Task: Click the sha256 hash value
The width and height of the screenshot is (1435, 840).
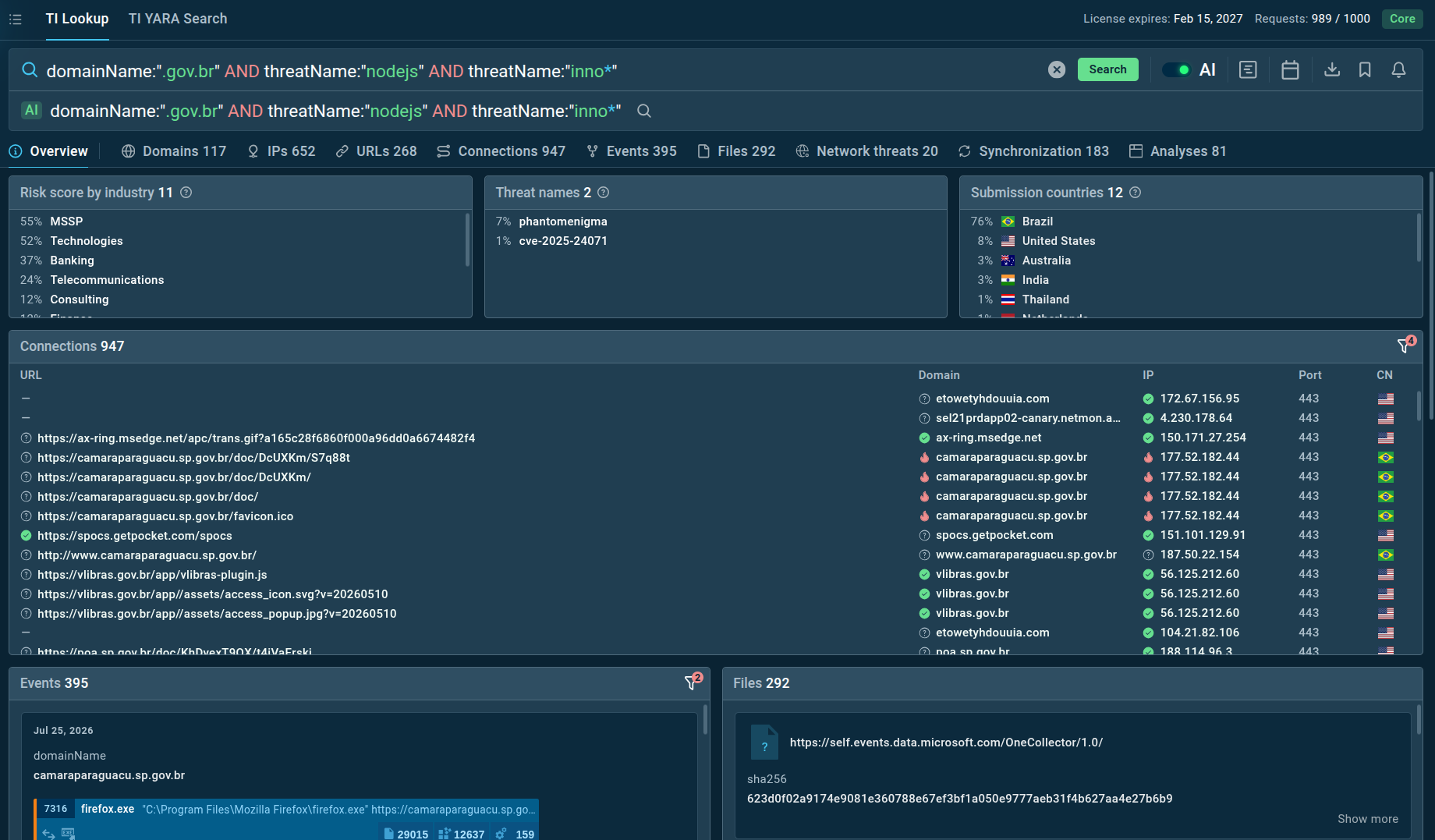Action: point(959,799)
